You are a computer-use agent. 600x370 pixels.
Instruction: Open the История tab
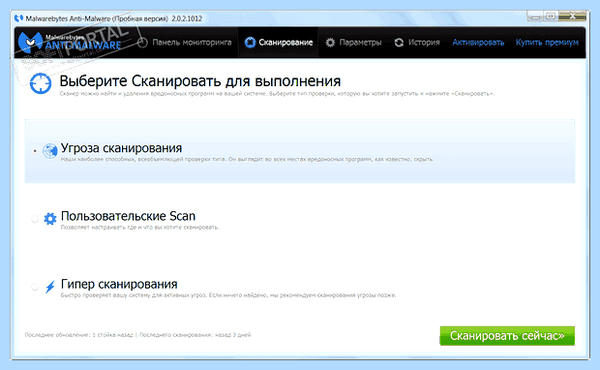[417, 42]
